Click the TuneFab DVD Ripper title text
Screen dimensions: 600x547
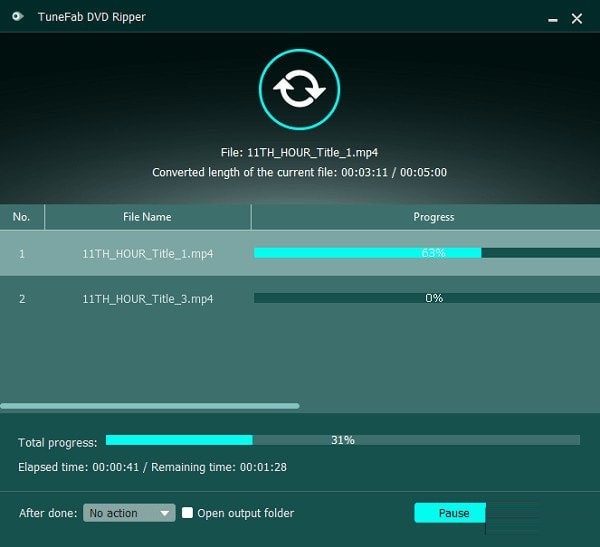tap(92, 17)
